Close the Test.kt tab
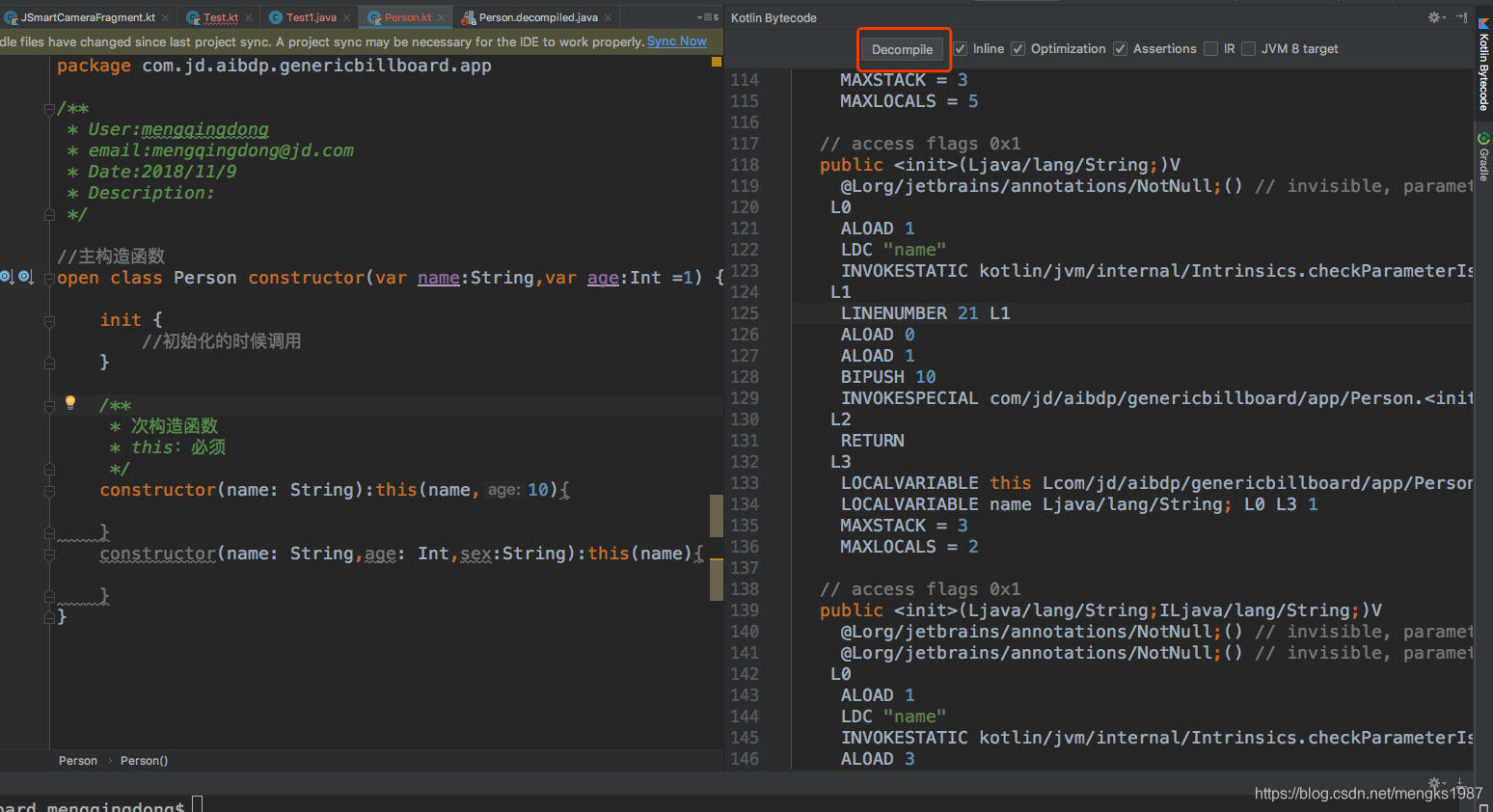Viewport: 1493px width, 812px height. click(249, 18)
